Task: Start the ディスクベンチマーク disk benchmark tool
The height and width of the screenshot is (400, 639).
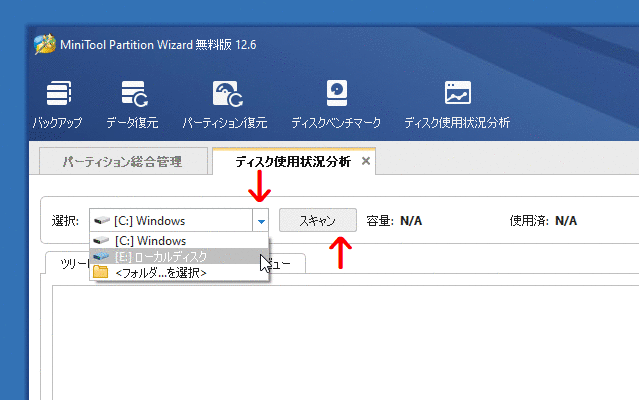Action: 336,106
